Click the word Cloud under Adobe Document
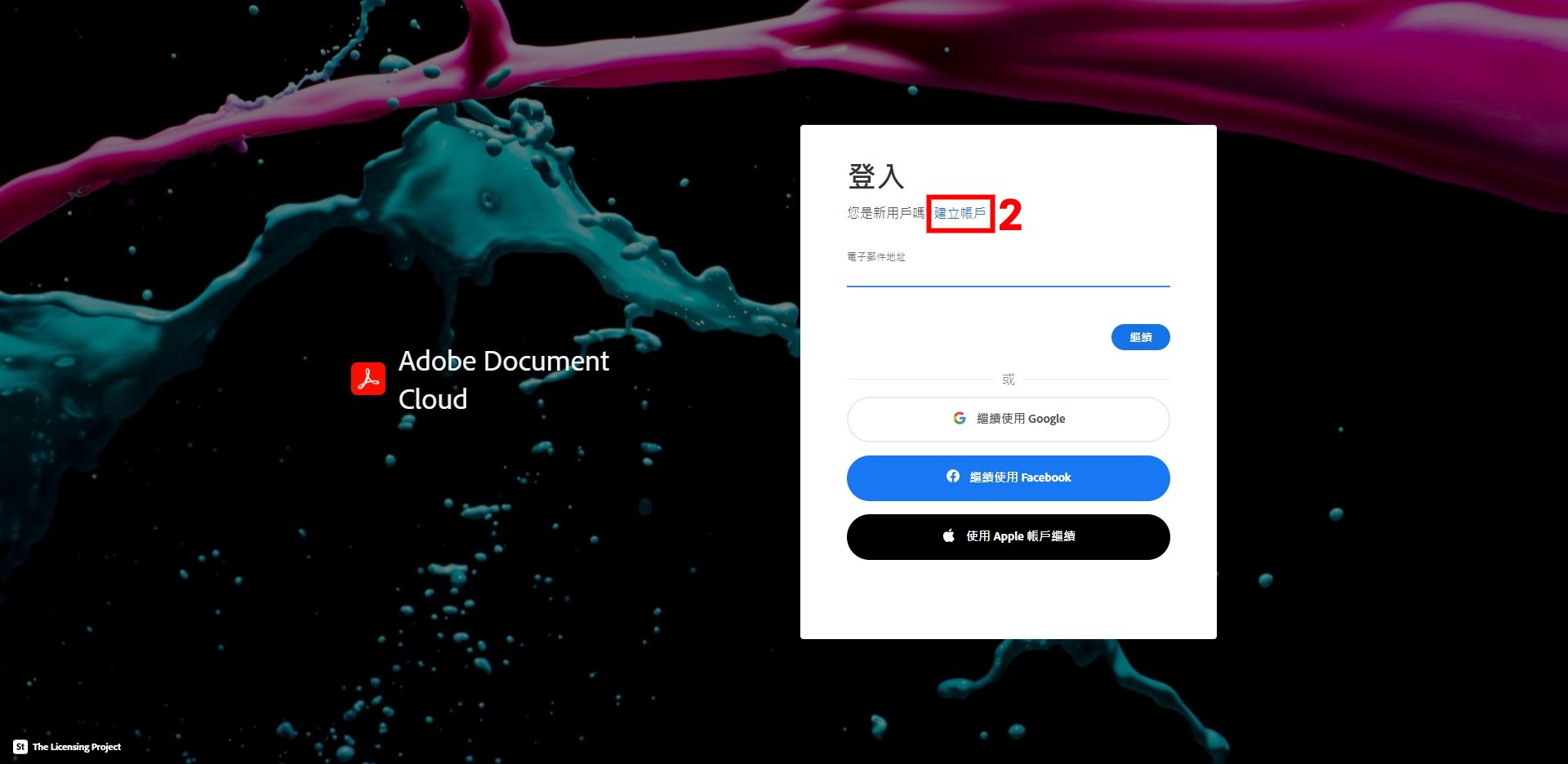This screenshot has width=1568, height=764. pos(433,399)
